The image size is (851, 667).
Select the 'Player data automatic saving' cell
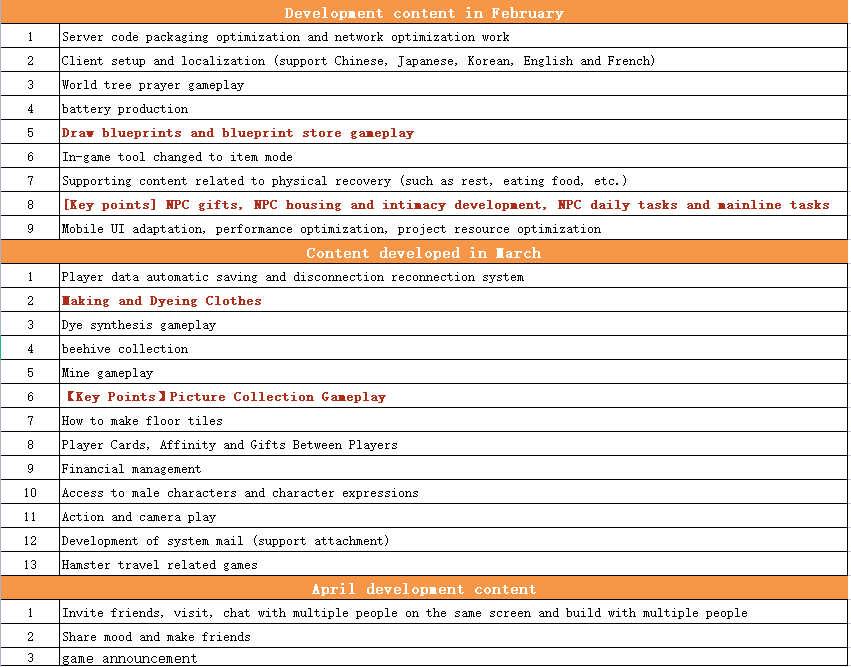pyautogui.click(x=292, y=277)
